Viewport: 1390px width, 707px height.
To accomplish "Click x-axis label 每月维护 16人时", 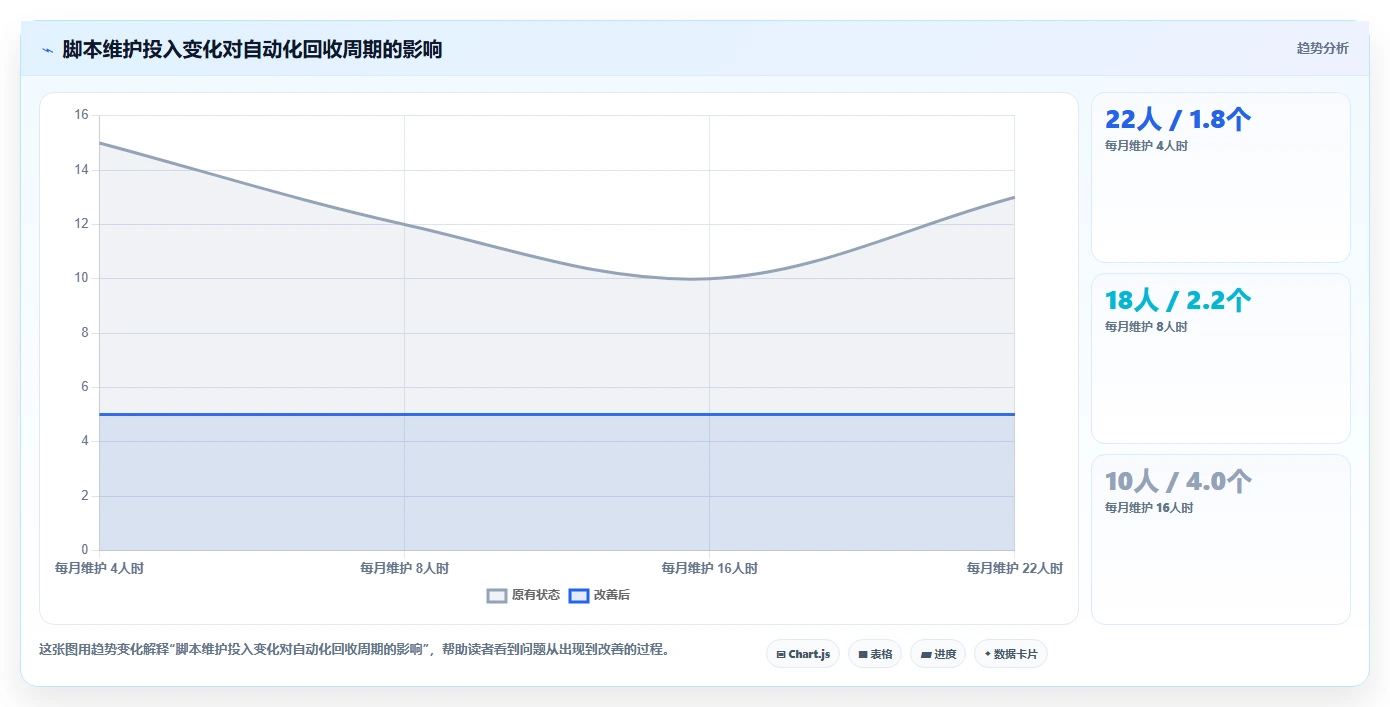I will coord(709,568).
